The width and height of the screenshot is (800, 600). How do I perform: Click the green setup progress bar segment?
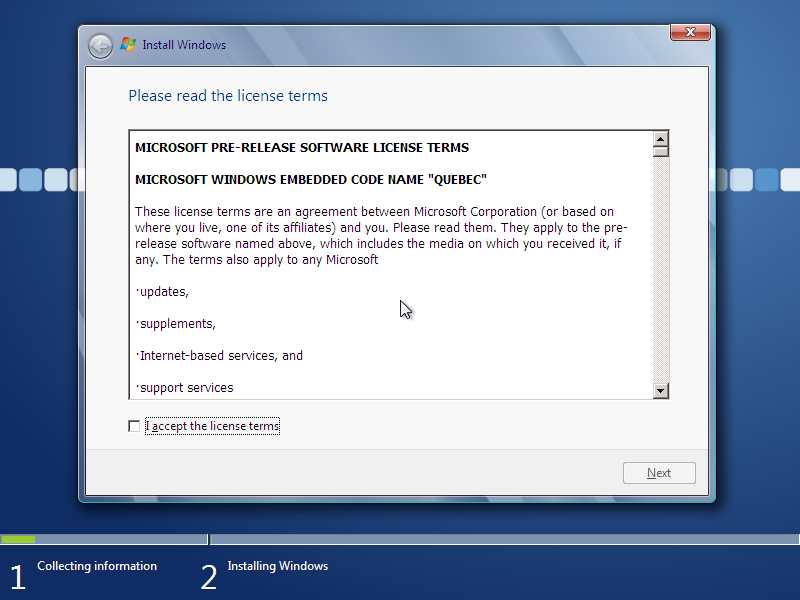point(18,539)
